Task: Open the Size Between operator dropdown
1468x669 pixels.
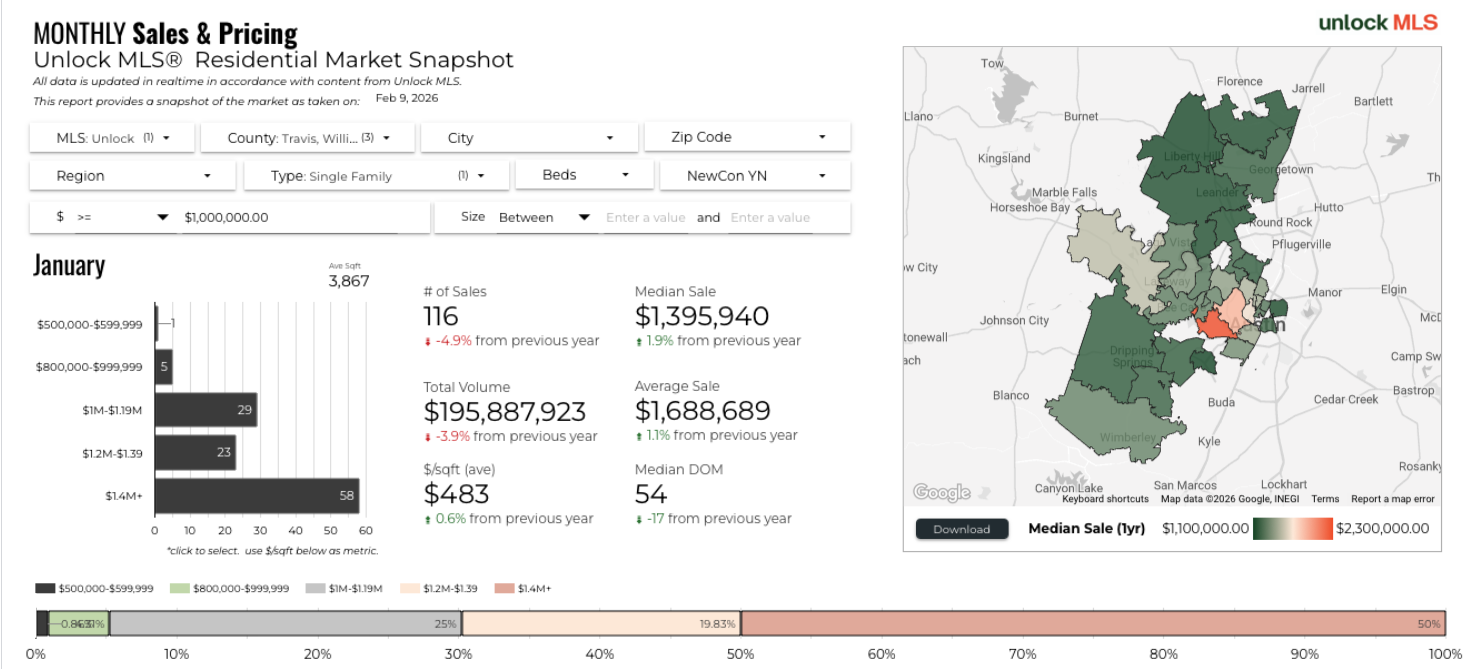Action: click(x=545, y=217)
